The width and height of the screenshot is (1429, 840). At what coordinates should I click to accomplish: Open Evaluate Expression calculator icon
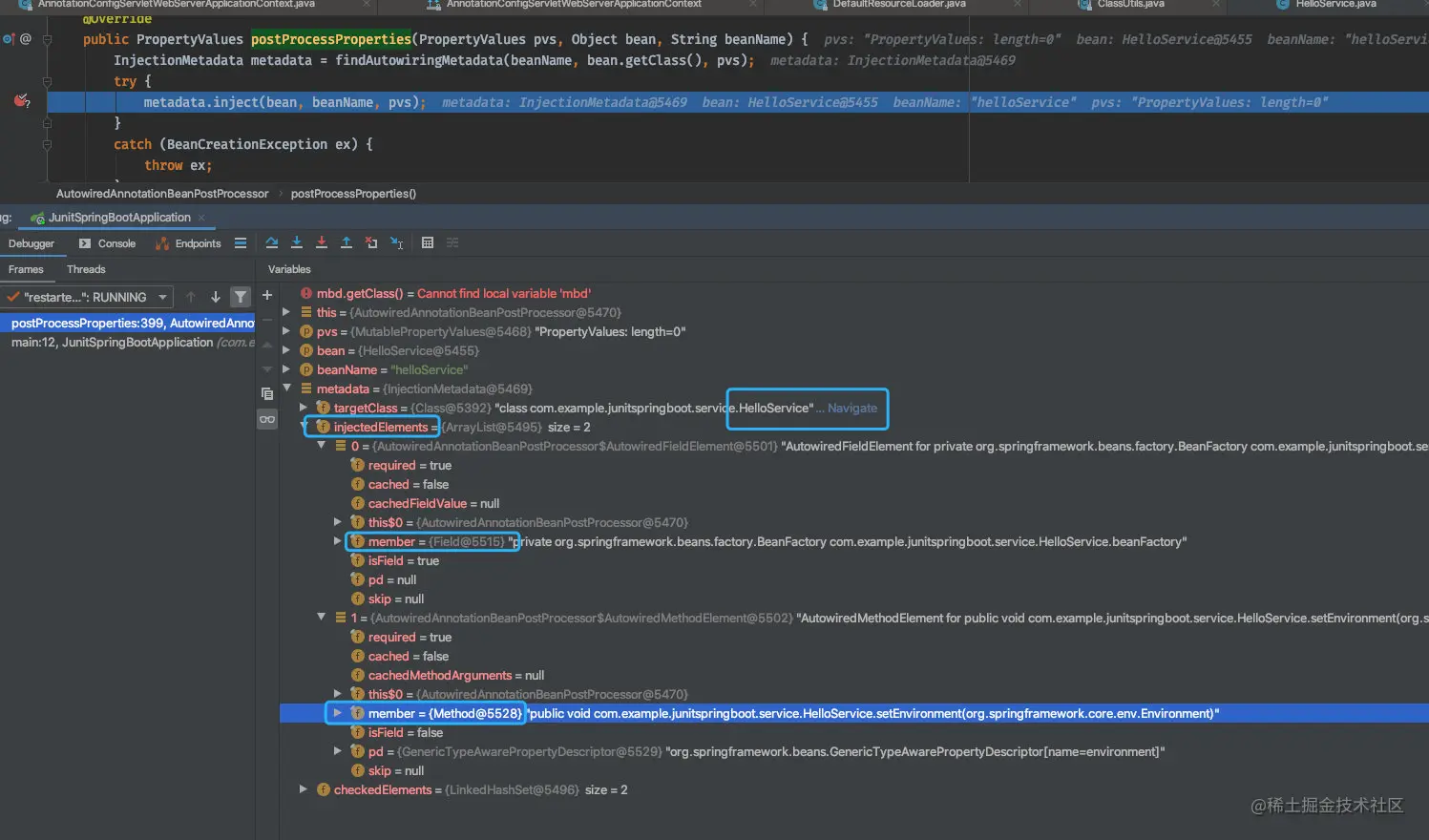[428, 242]
